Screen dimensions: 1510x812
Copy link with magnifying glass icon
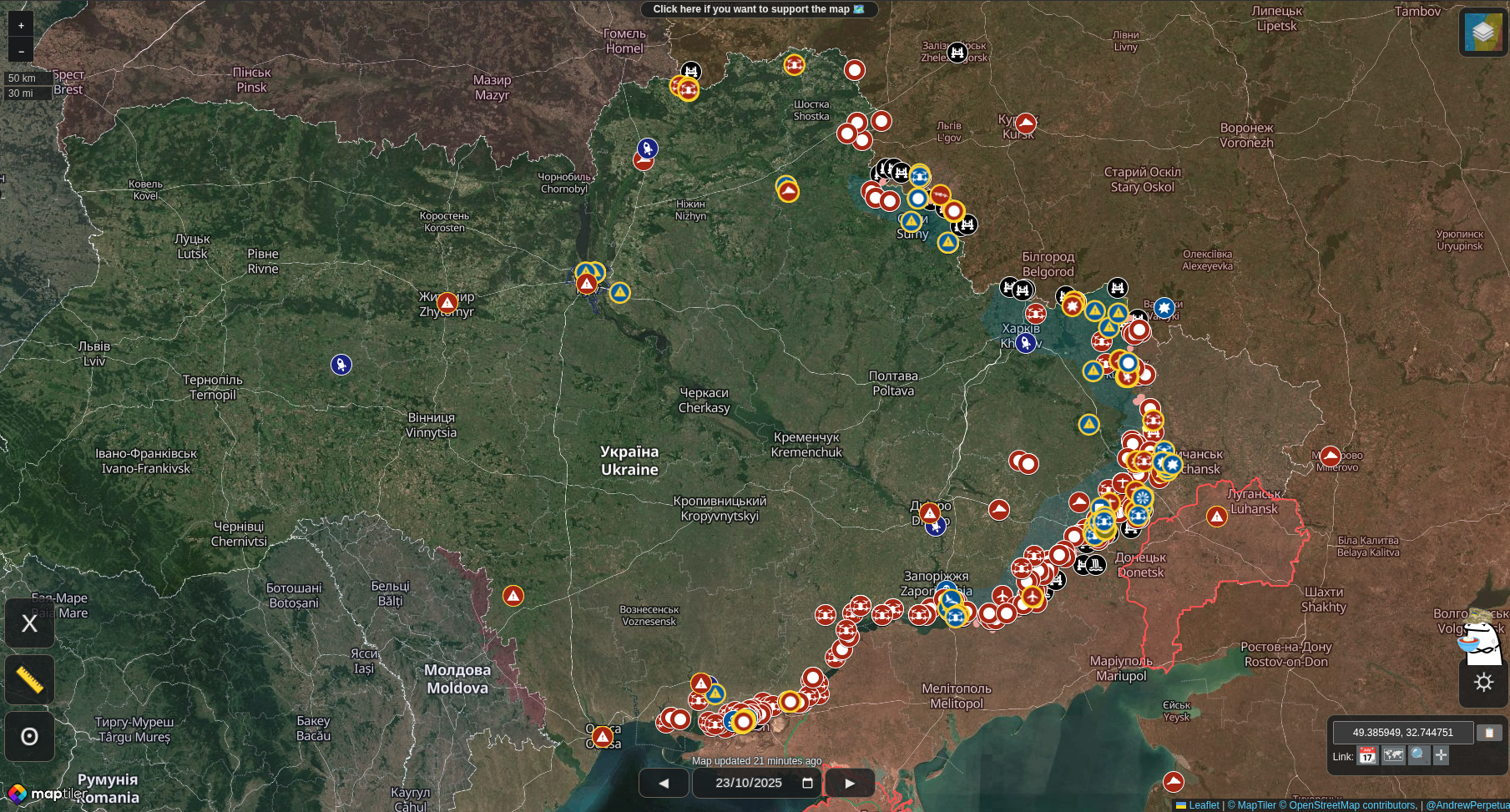click(x=1418, y=755)
